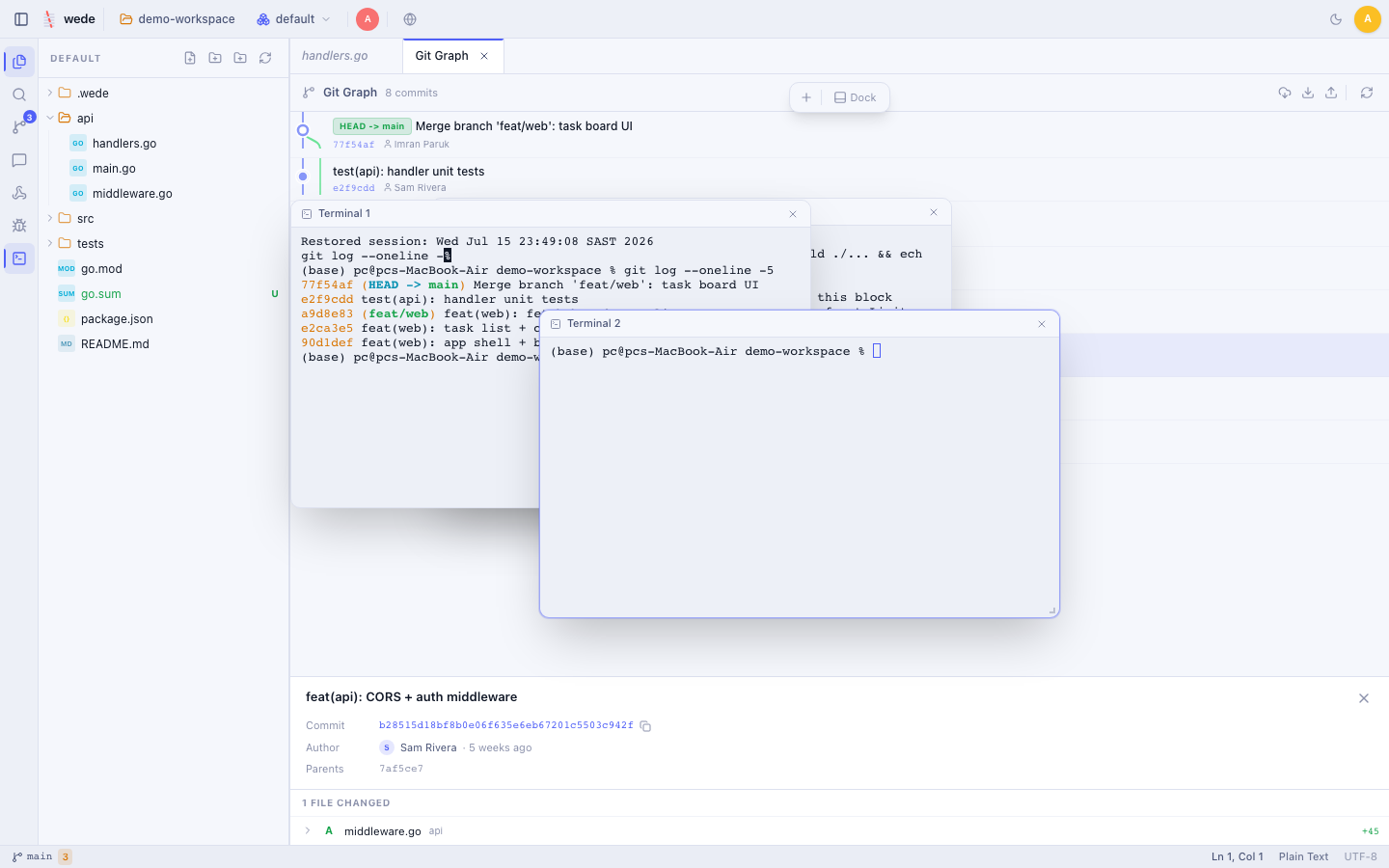Click the HEAD commit node in graph

303,130
